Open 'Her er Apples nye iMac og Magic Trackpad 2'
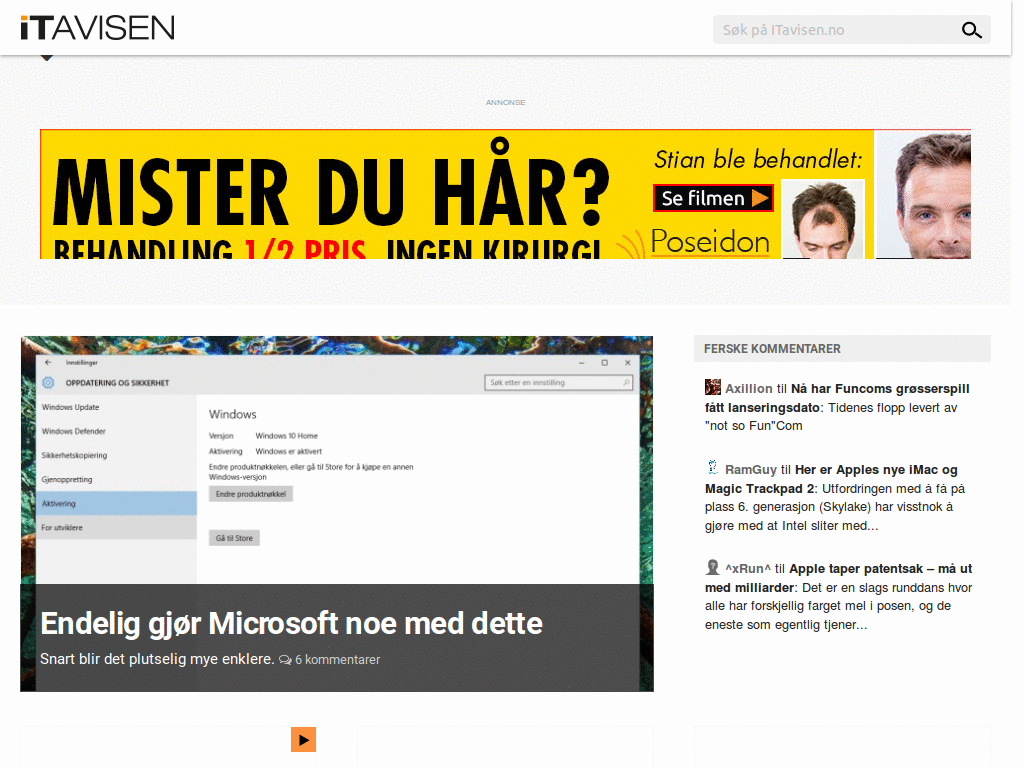The image size is (1024, 768). (x=831, y=479)
